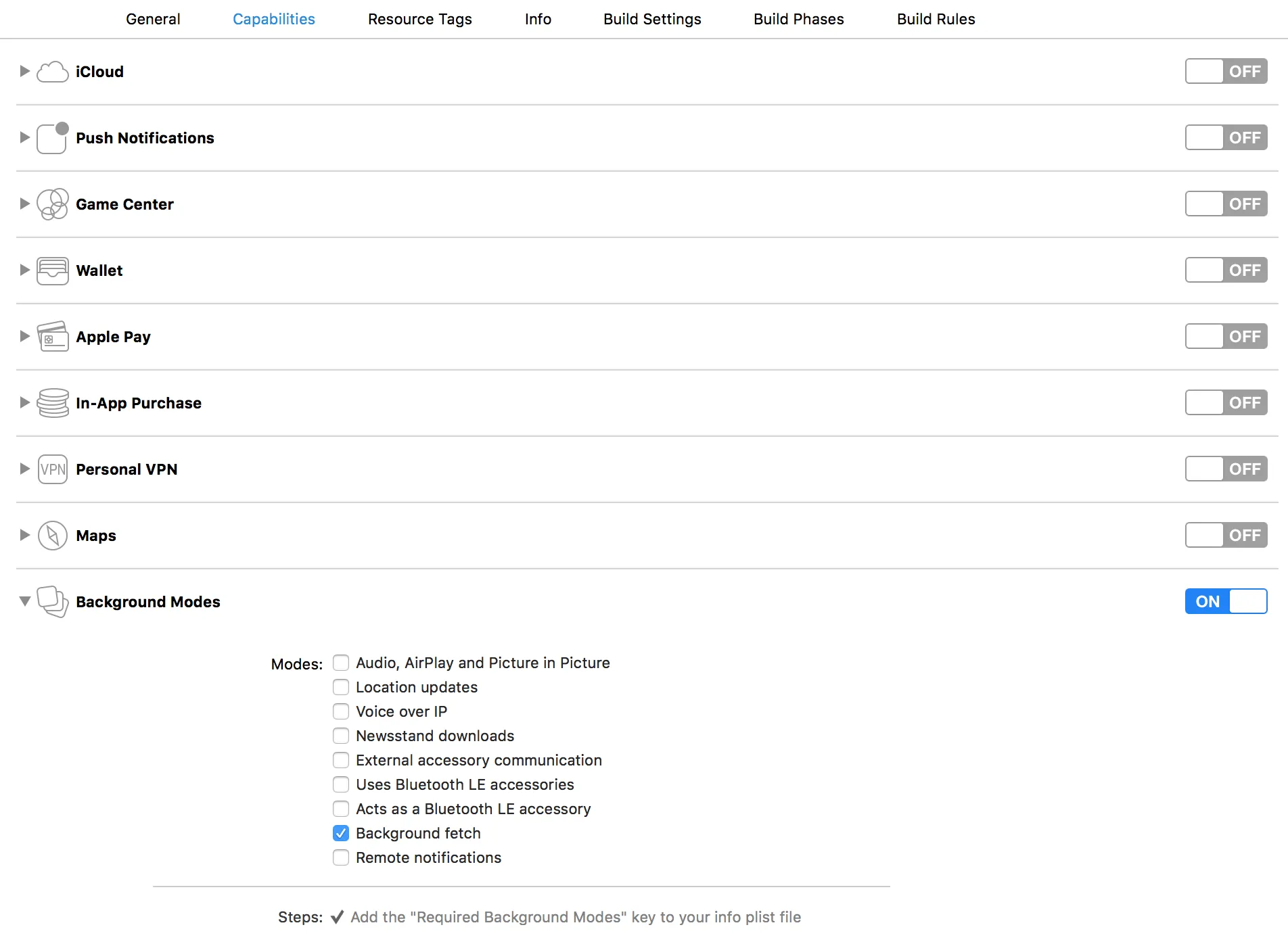Expand the iCloud section triangle
1288x944 pixels.
click(25, 71)
